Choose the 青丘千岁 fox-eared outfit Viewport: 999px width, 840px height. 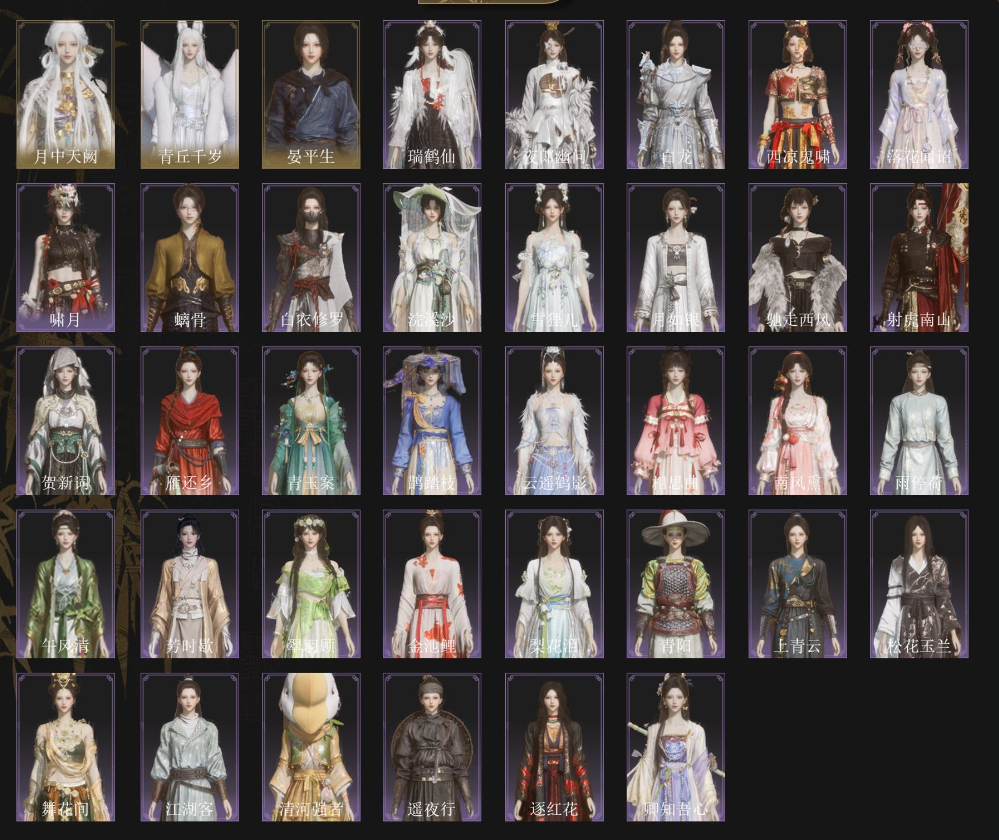[x=189, y=95]
